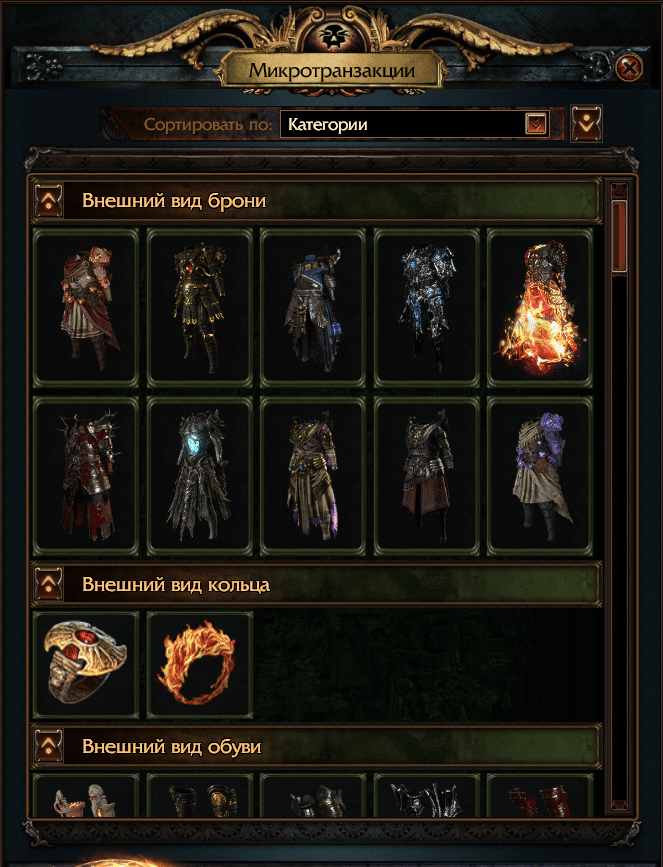Image resolution: width=663 pixels, height=867 pixels.
Task: Pick the glowing cyan chest armour skin
Action: [x=200, y=476]
